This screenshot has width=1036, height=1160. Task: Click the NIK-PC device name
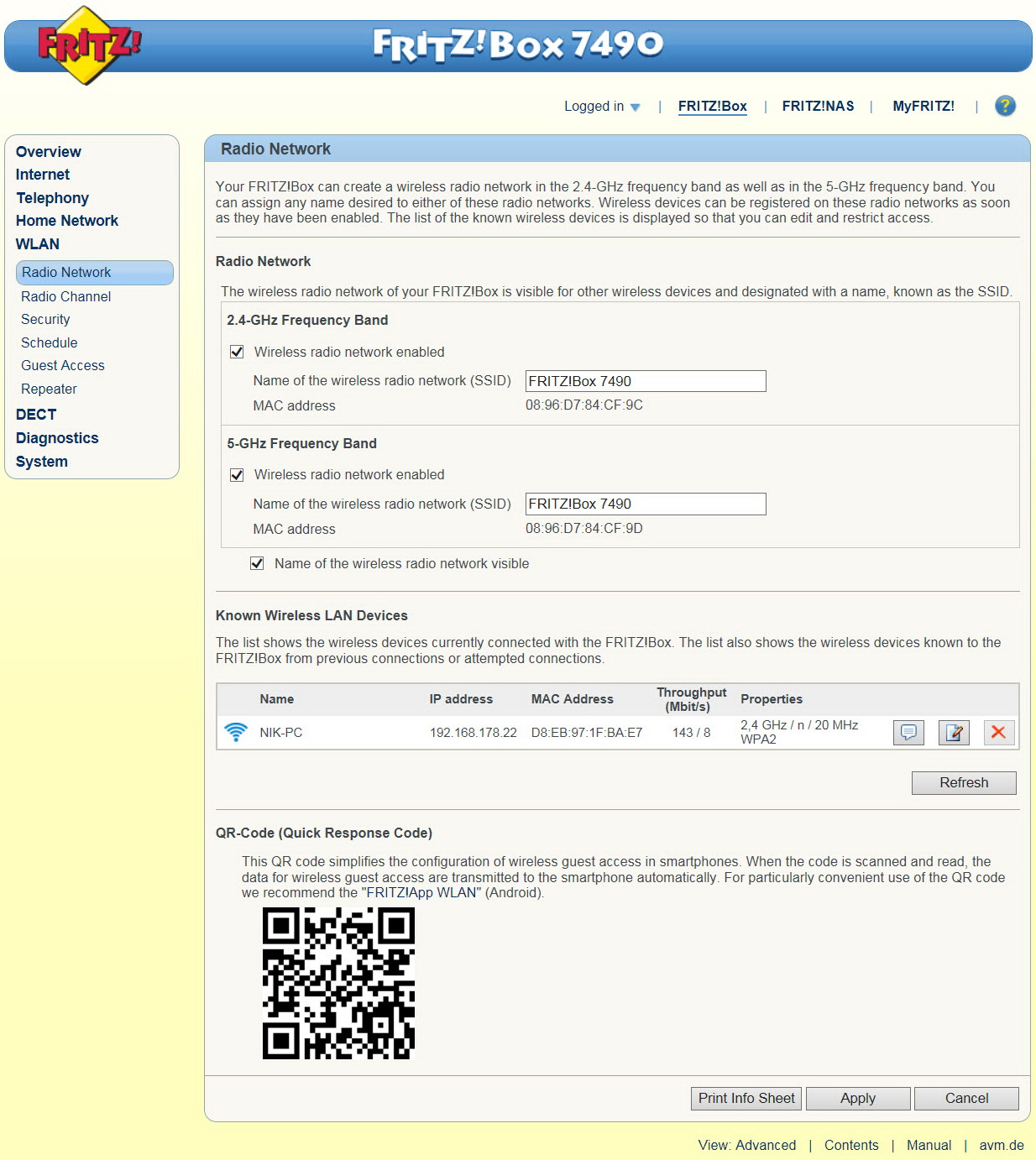click(x=281, y=733)
